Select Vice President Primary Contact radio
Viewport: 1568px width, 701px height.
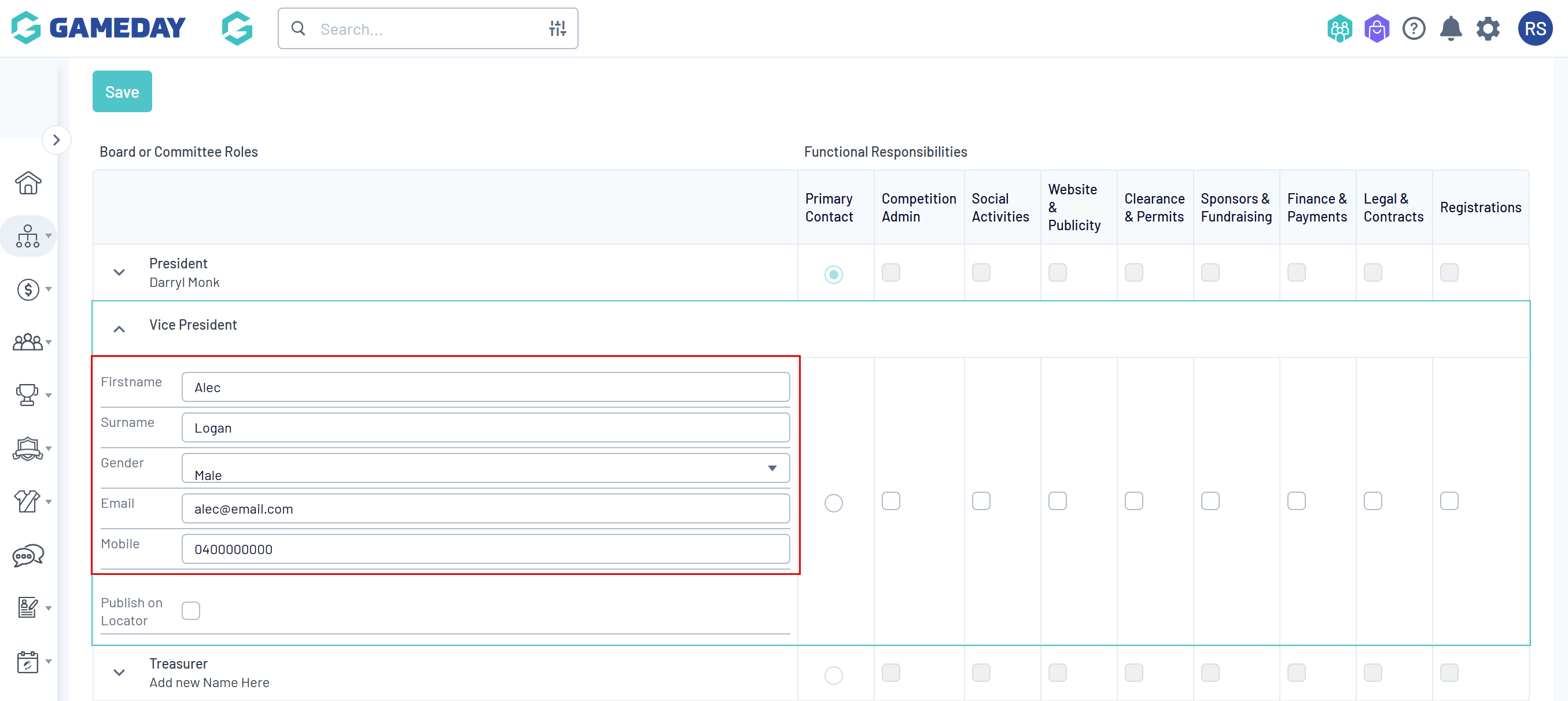(x=833, y=503)
